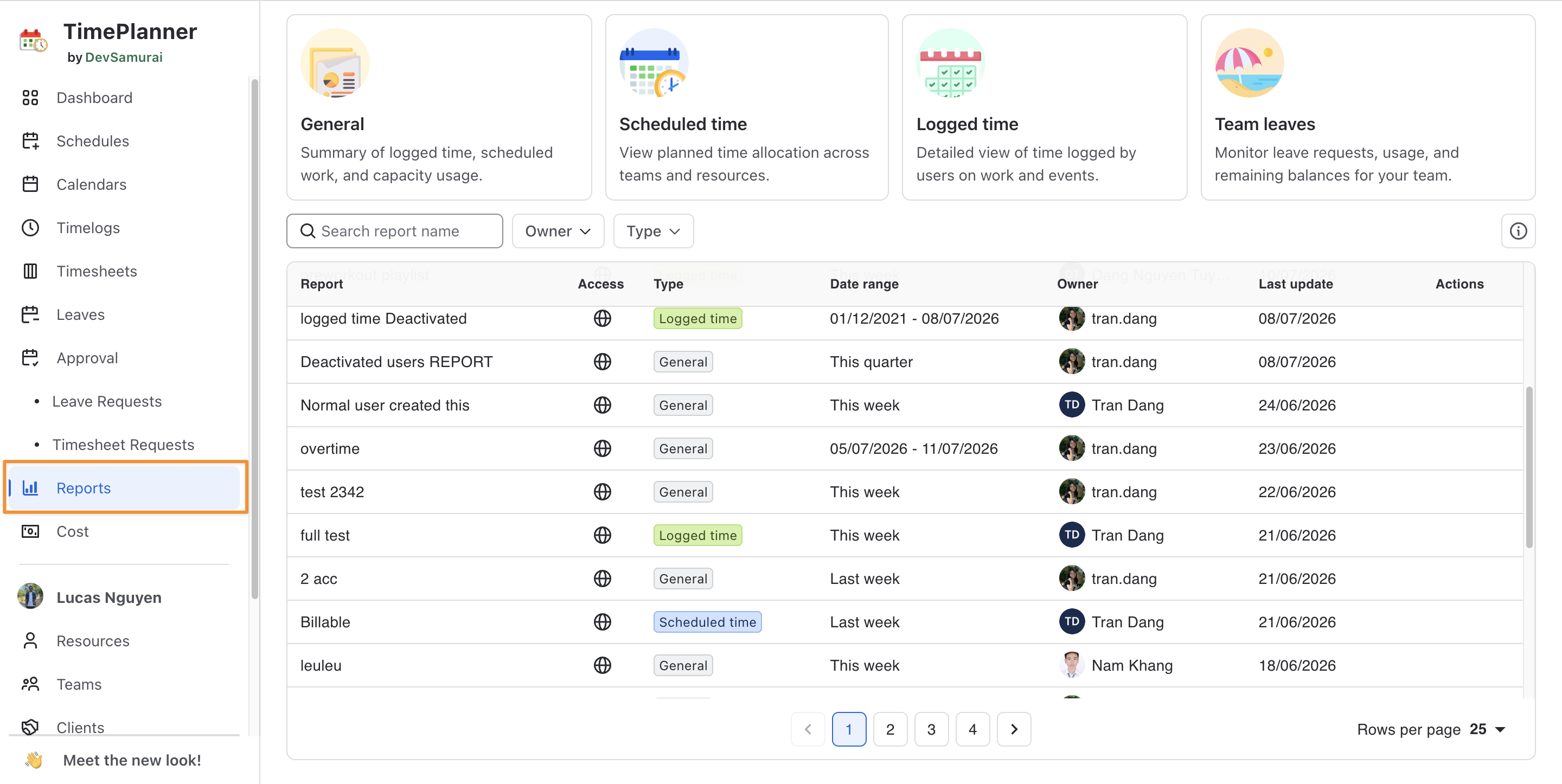1562x784 pixels.
Task: Open the 'Normal user created this' report
Action: pos(385,406)
